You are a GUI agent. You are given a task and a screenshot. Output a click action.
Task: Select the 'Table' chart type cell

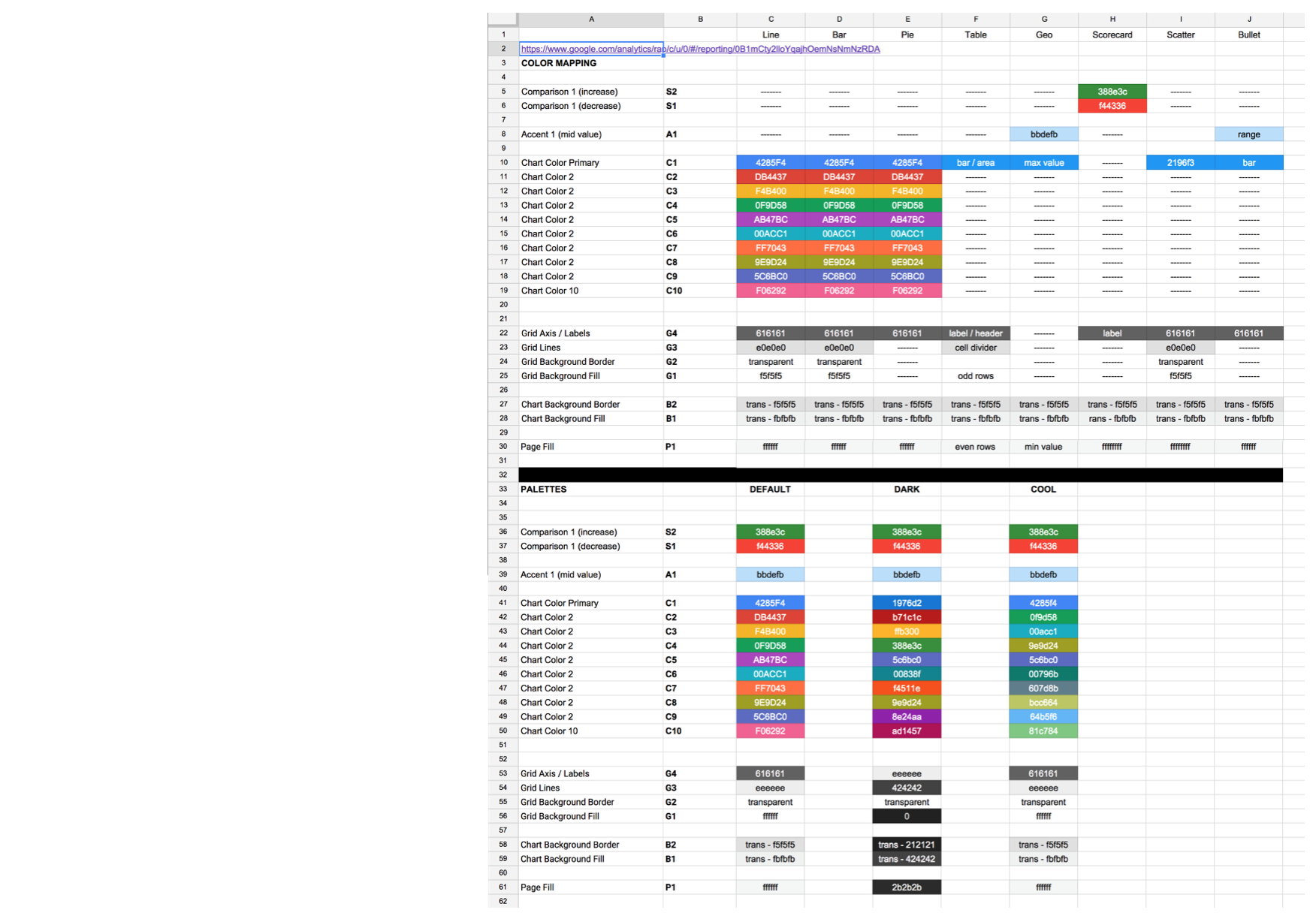click(976, 35)
